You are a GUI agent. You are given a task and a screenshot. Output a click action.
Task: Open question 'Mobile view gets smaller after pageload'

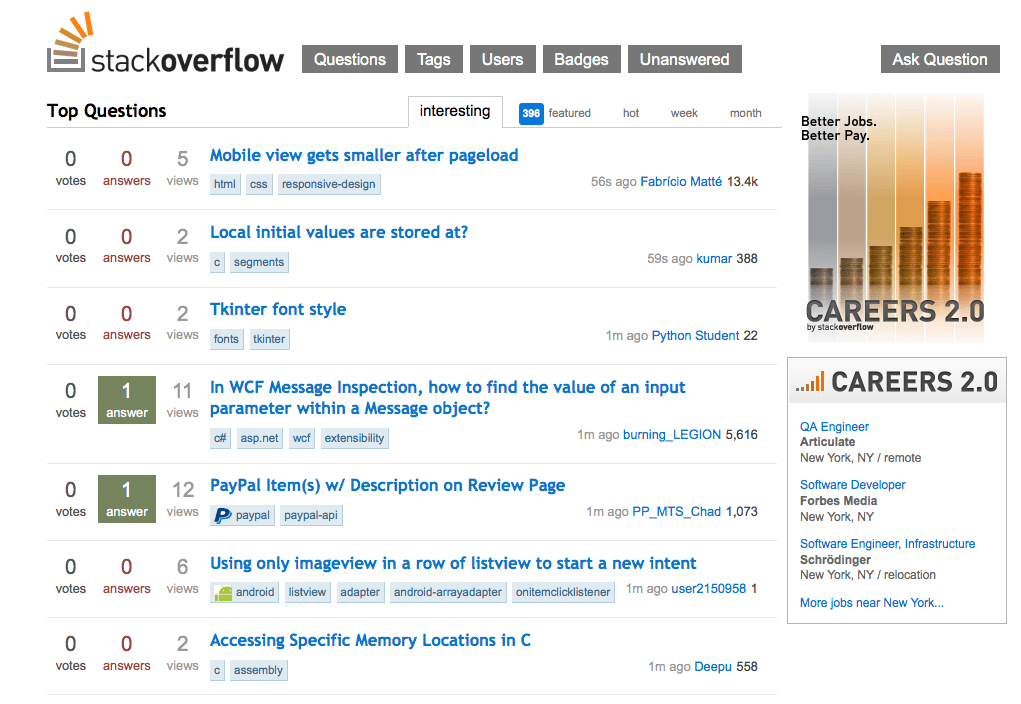click(364, 156)
